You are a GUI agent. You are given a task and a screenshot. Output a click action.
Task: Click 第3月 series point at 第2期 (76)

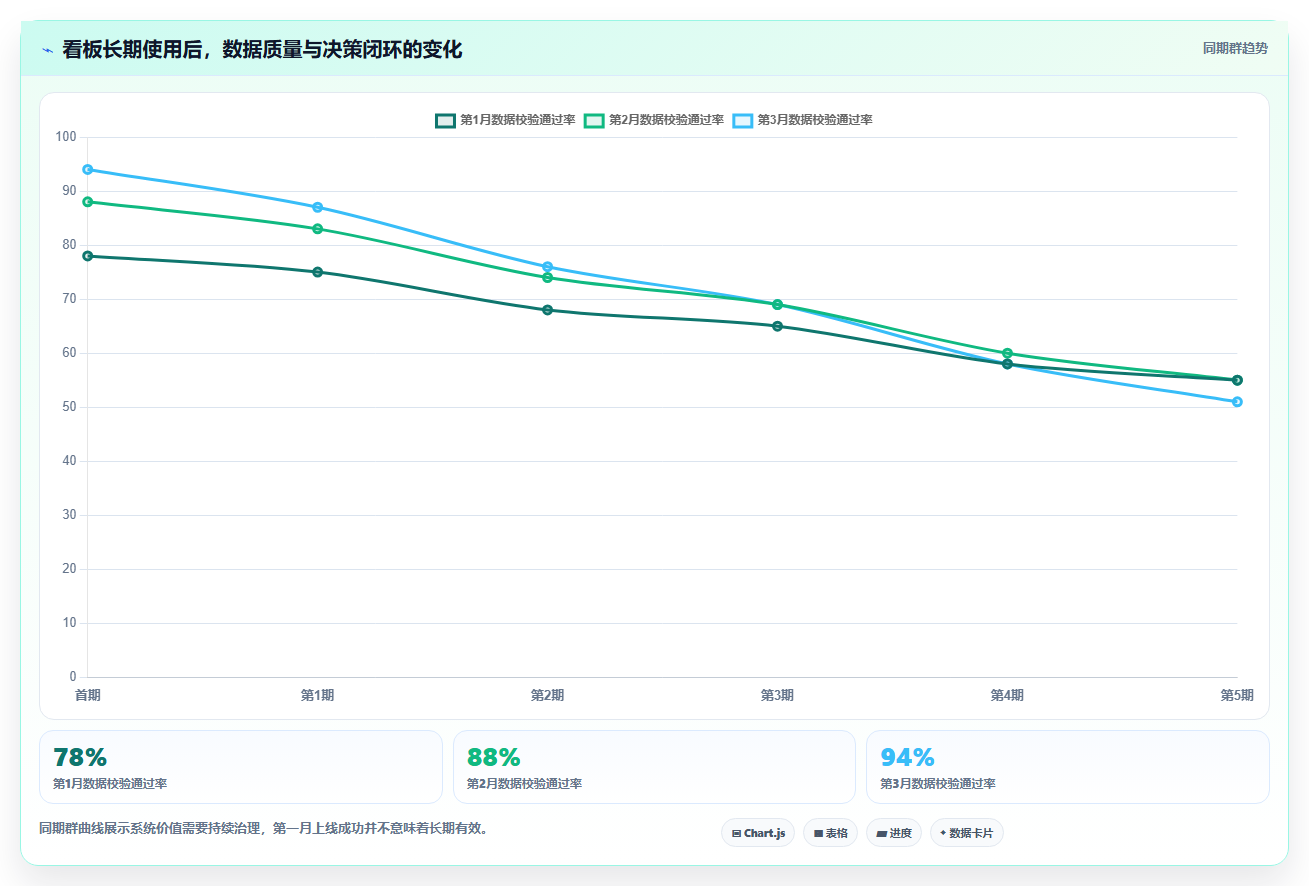pos(548,267)
